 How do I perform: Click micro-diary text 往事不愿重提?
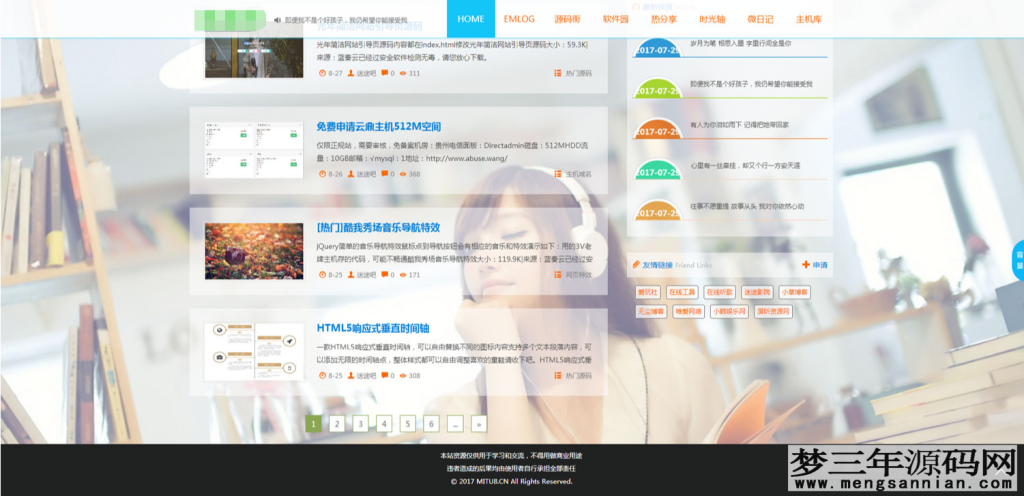point(747,206)
